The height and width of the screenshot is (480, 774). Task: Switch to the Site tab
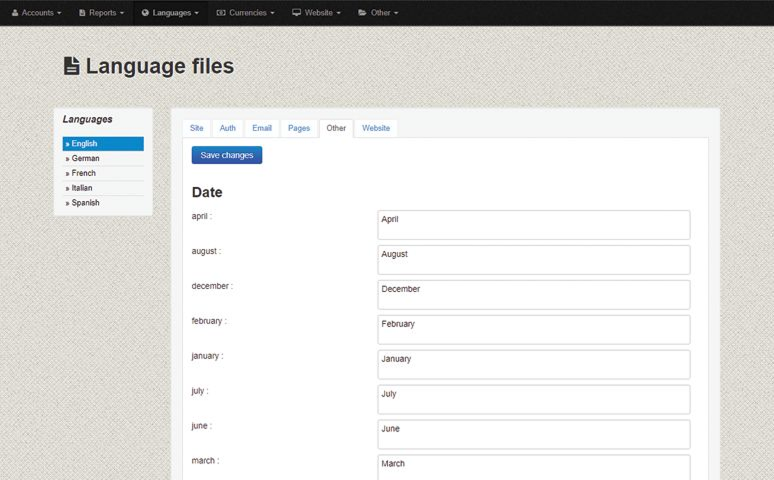(x=196, y=128)
